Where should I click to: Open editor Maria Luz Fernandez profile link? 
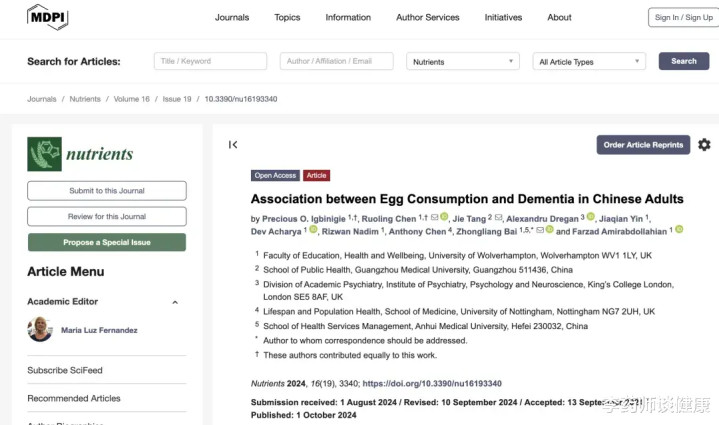(99, 330)
